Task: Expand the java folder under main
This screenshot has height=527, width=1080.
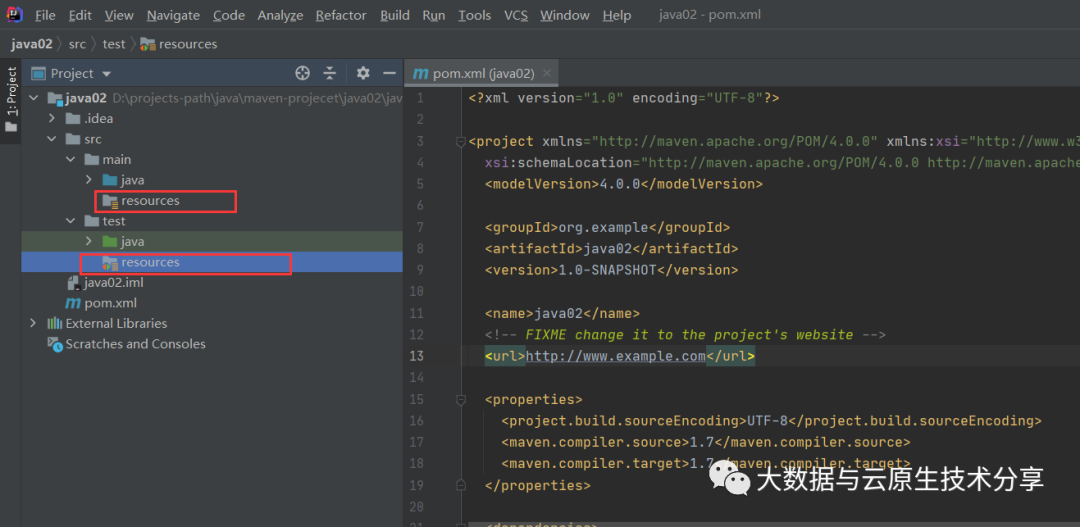Action: point(88,180)
